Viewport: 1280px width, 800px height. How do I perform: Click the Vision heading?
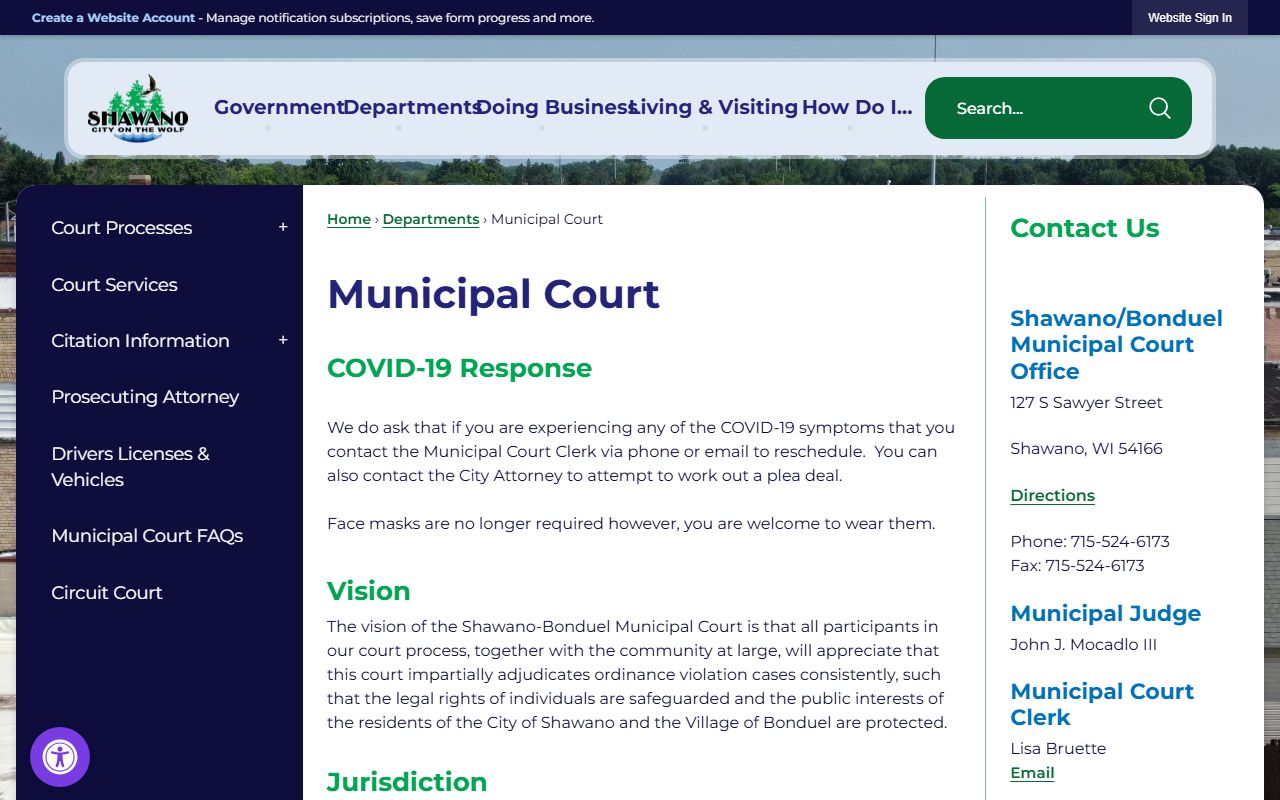coord(368,591)
